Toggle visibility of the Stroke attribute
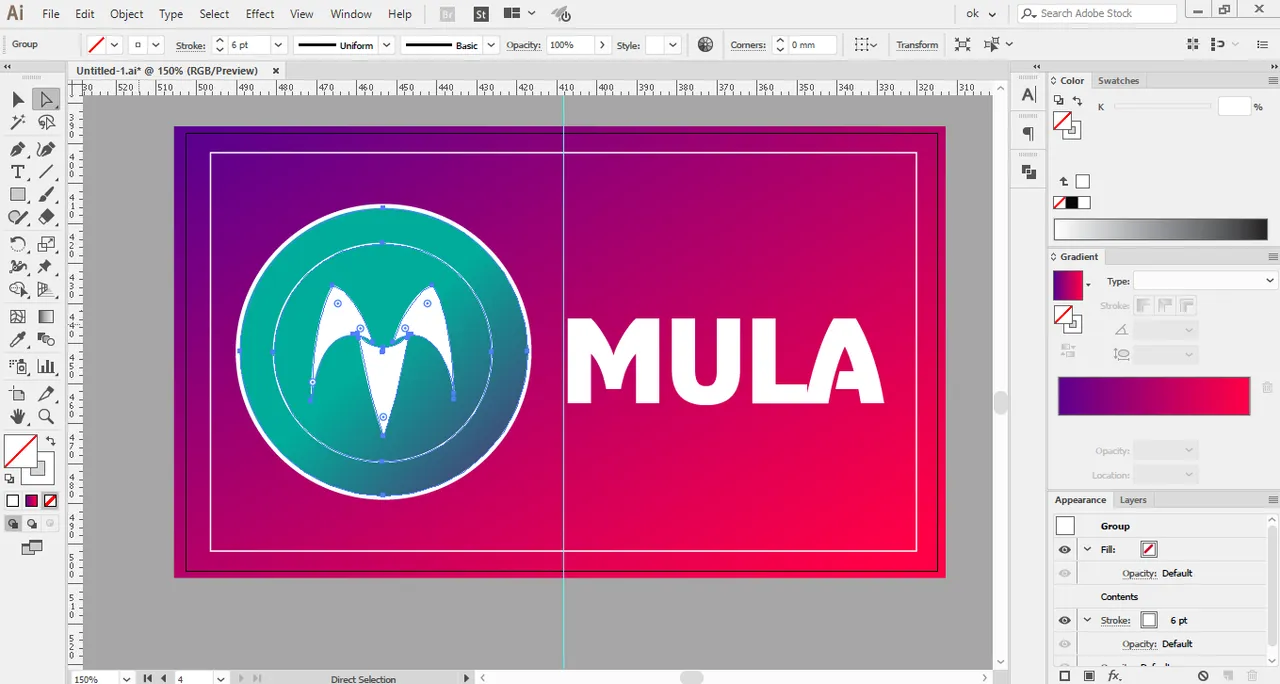The image size is (1280, 684). click(1064, 620)
